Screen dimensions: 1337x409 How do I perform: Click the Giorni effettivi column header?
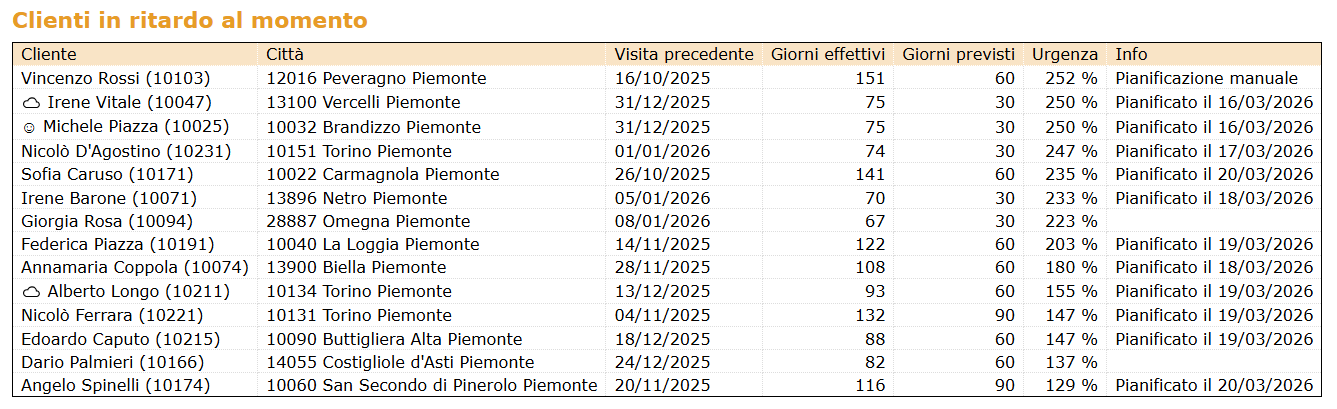coord(827,55)
